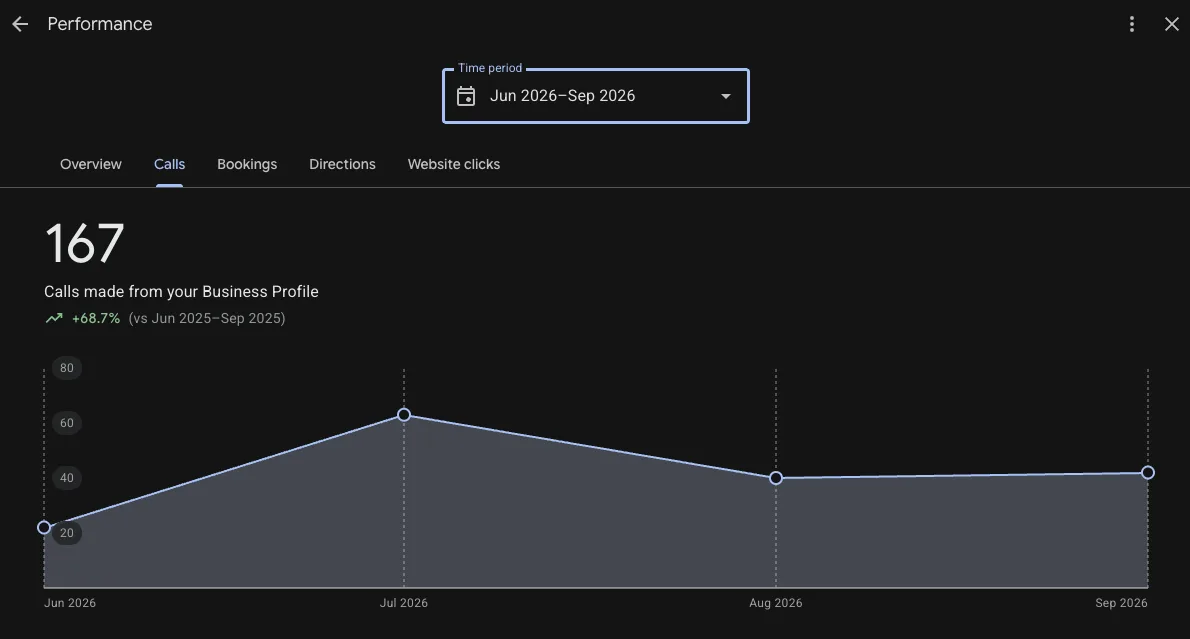Expand the Time period dropdown arrow
Screen dimensions: 1190x639
[x=726, y=96]
